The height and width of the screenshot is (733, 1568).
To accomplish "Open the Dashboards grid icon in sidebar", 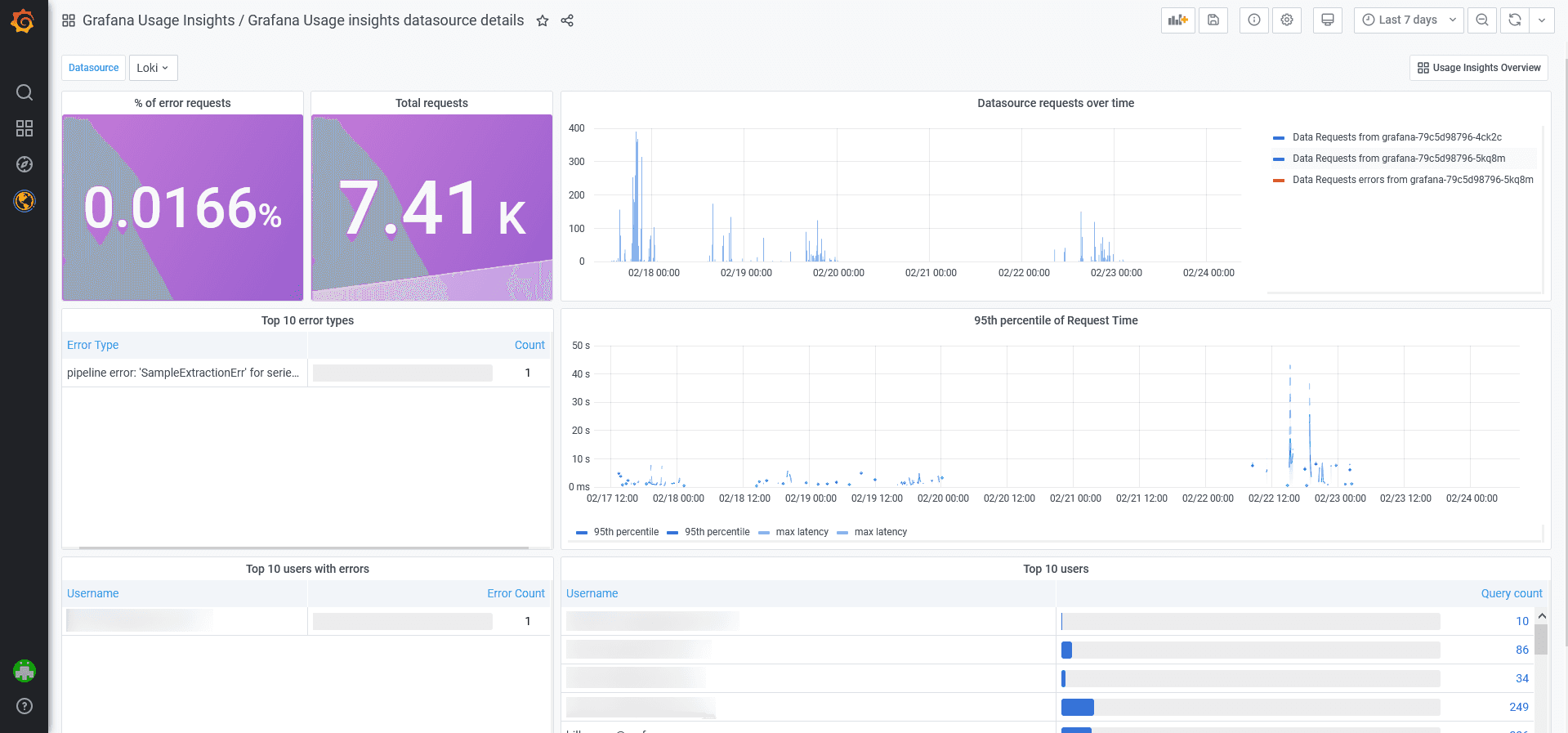I will coord(25,128).
